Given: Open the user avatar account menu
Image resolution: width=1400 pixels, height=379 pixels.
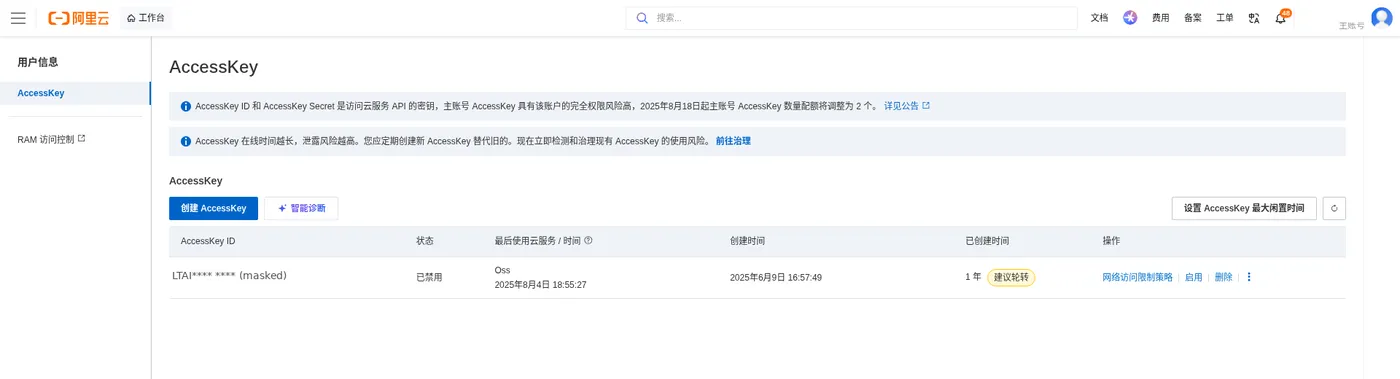Looking at the screenshot, I should click(x=1381, y=18).
